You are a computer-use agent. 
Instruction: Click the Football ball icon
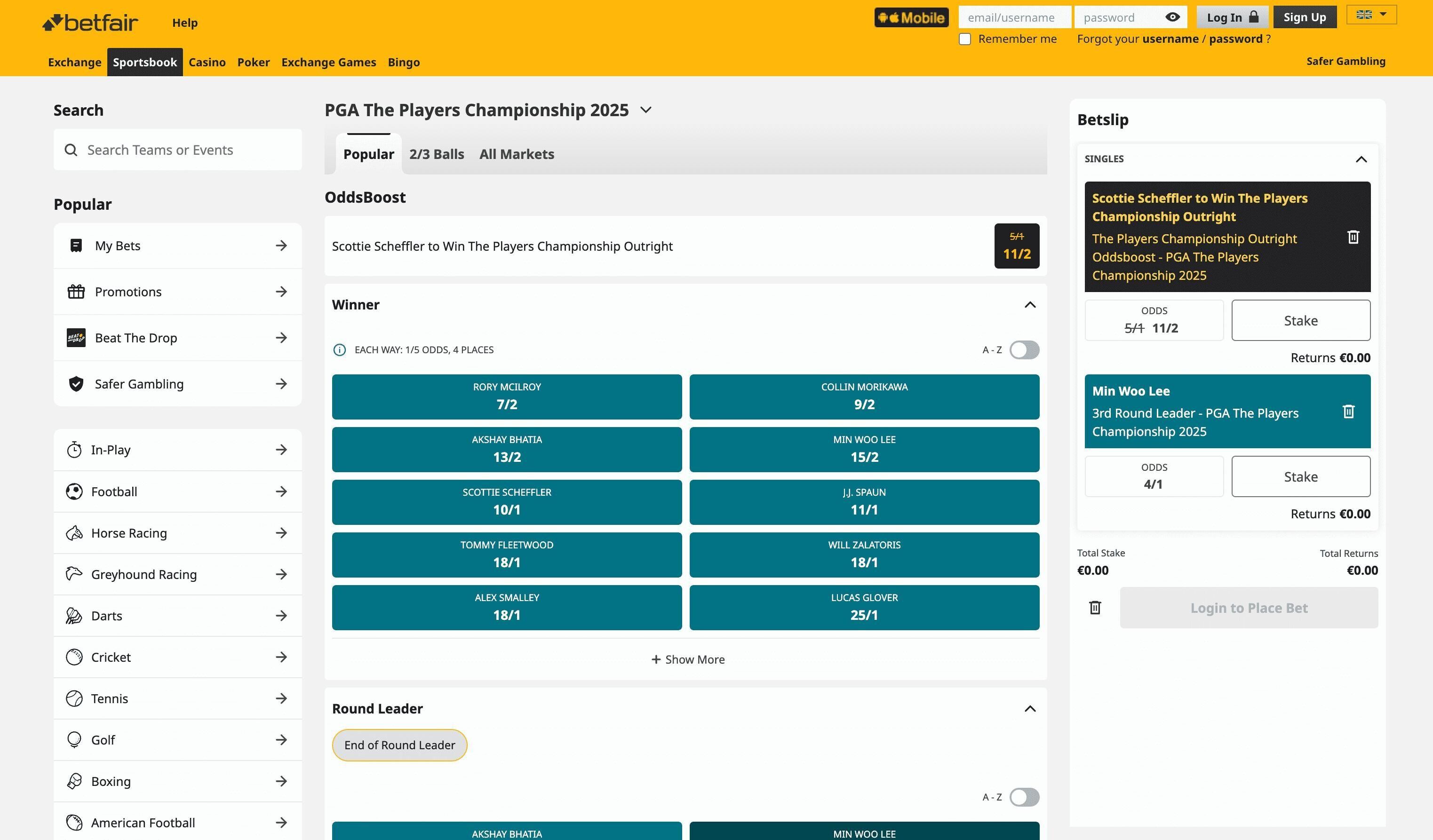(x=74, y=491)
